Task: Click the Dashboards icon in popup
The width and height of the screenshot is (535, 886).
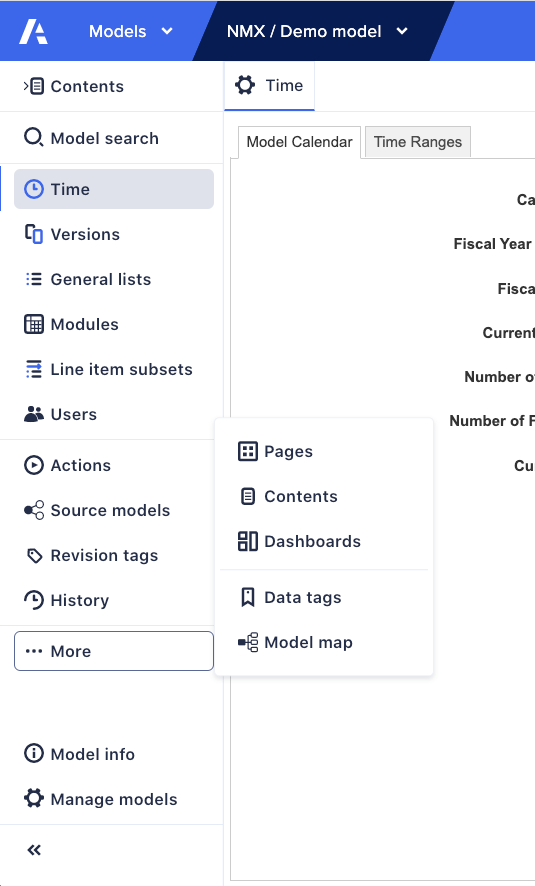Action: point(247,541)
